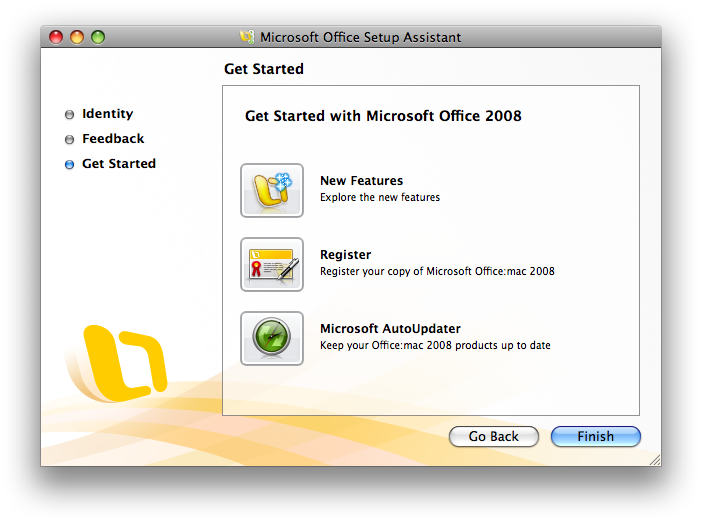Minimize the Setup Assistant window
Image resolution: width=702 pixels, height=522 pixels.
click(77, 37)
